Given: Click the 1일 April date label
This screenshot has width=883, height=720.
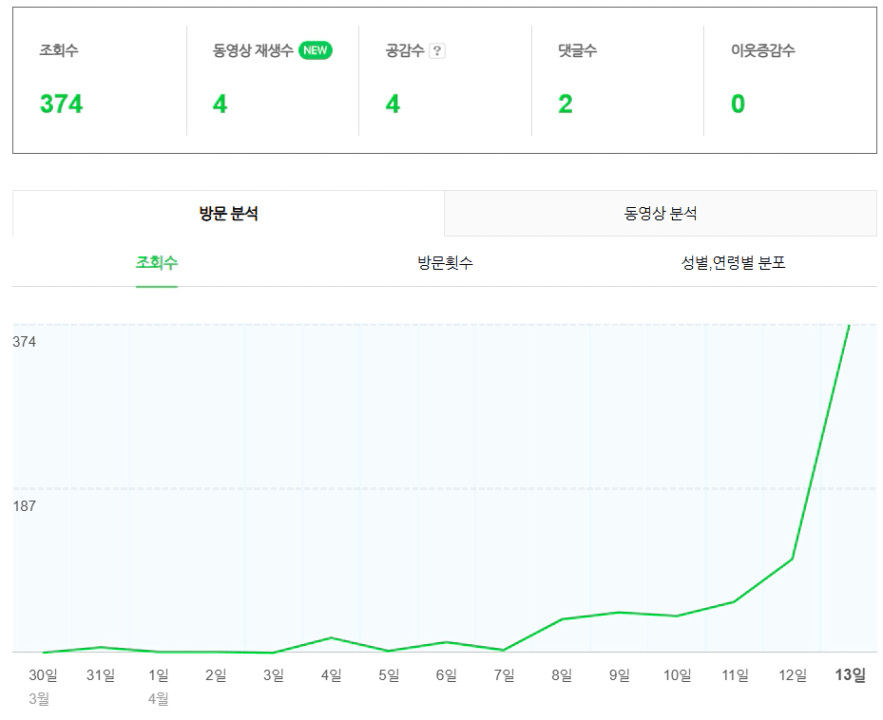Looking at the screenshot, I should (x=158, y=676).
